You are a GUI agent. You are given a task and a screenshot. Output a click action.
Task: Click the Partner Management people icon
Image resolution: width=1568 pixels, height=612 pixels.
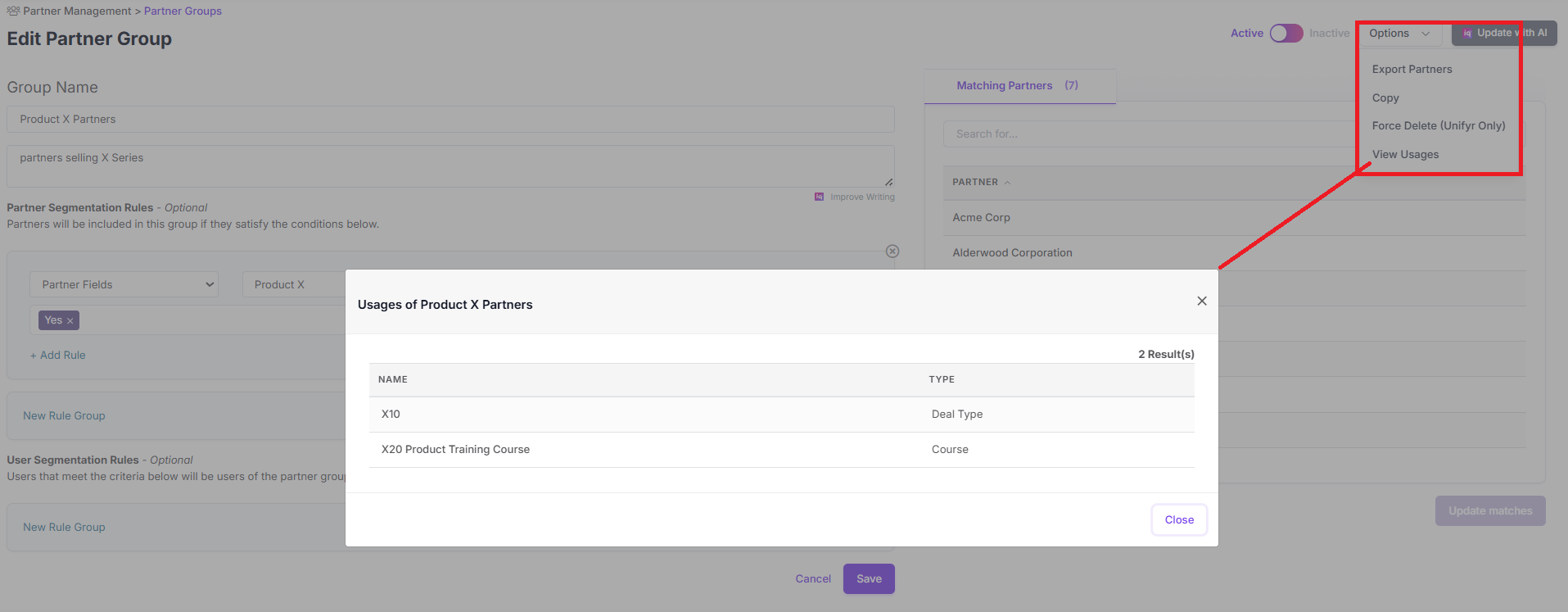tap(13, 11)
